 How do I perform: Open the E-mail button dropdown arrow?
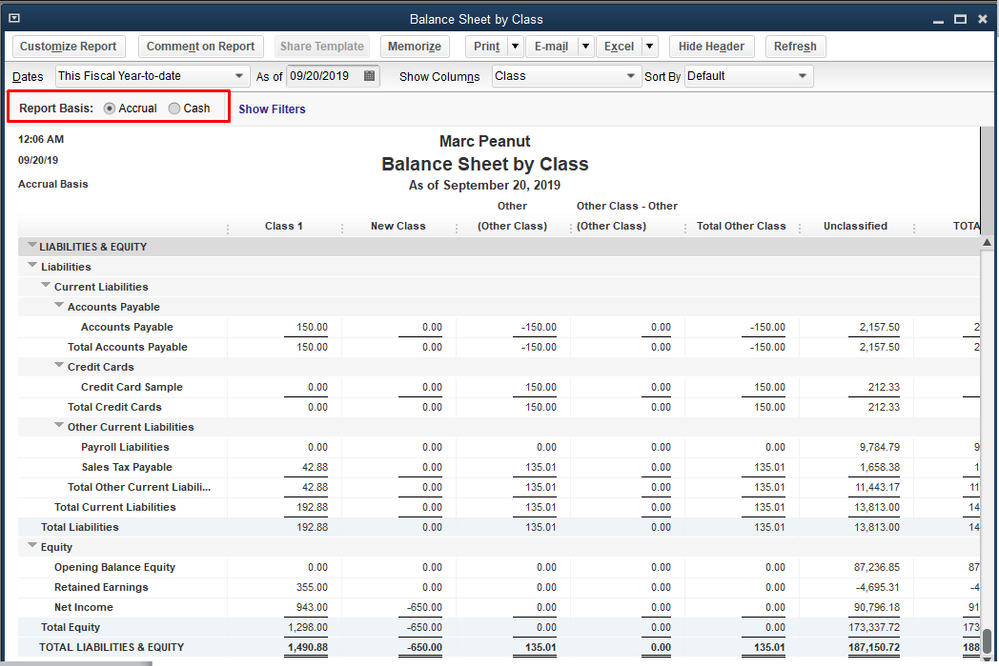(584, 46)
